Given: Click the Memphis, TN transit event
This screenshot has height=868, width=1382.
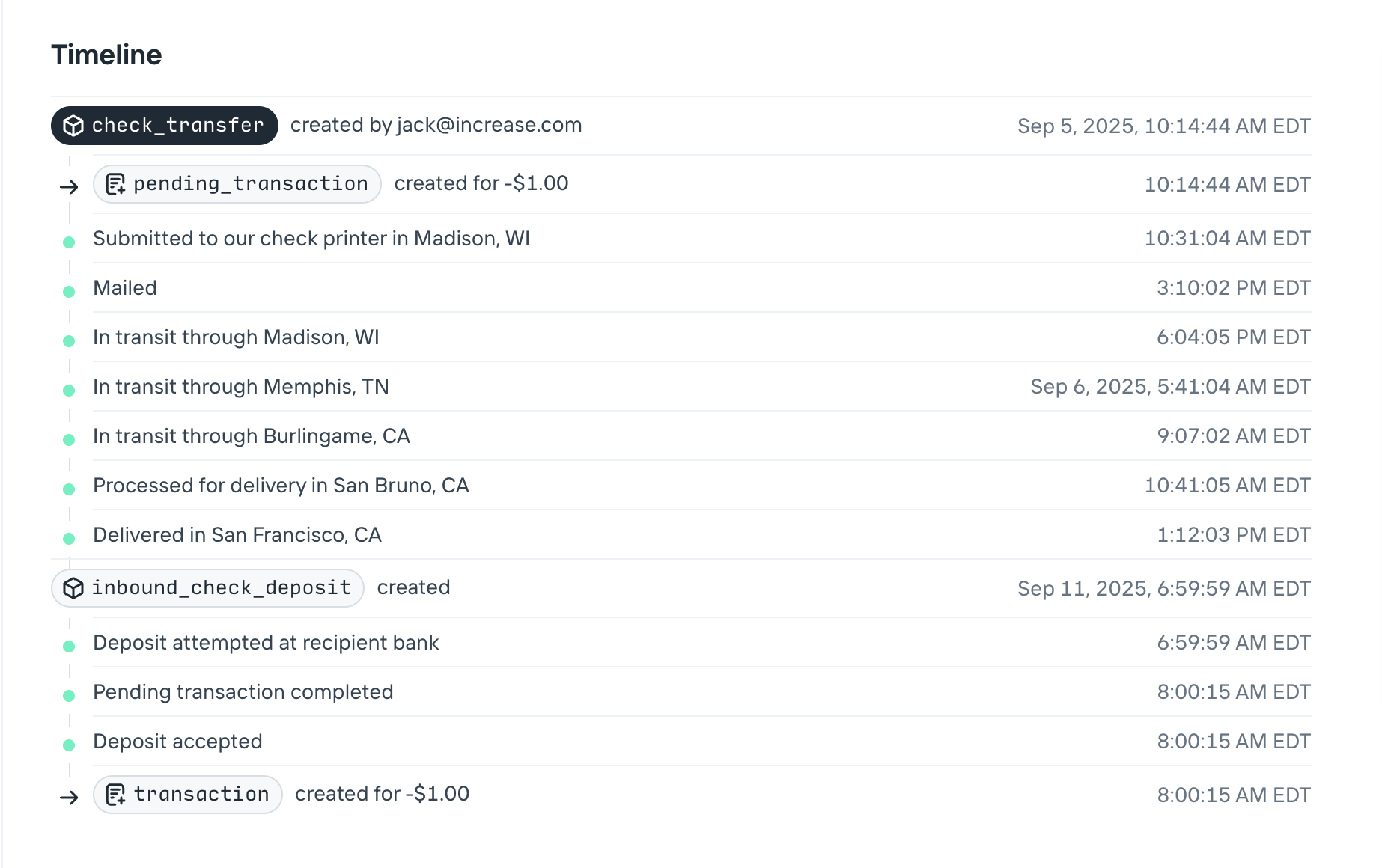Looking at the screenshot, I should tap(240, 387).
